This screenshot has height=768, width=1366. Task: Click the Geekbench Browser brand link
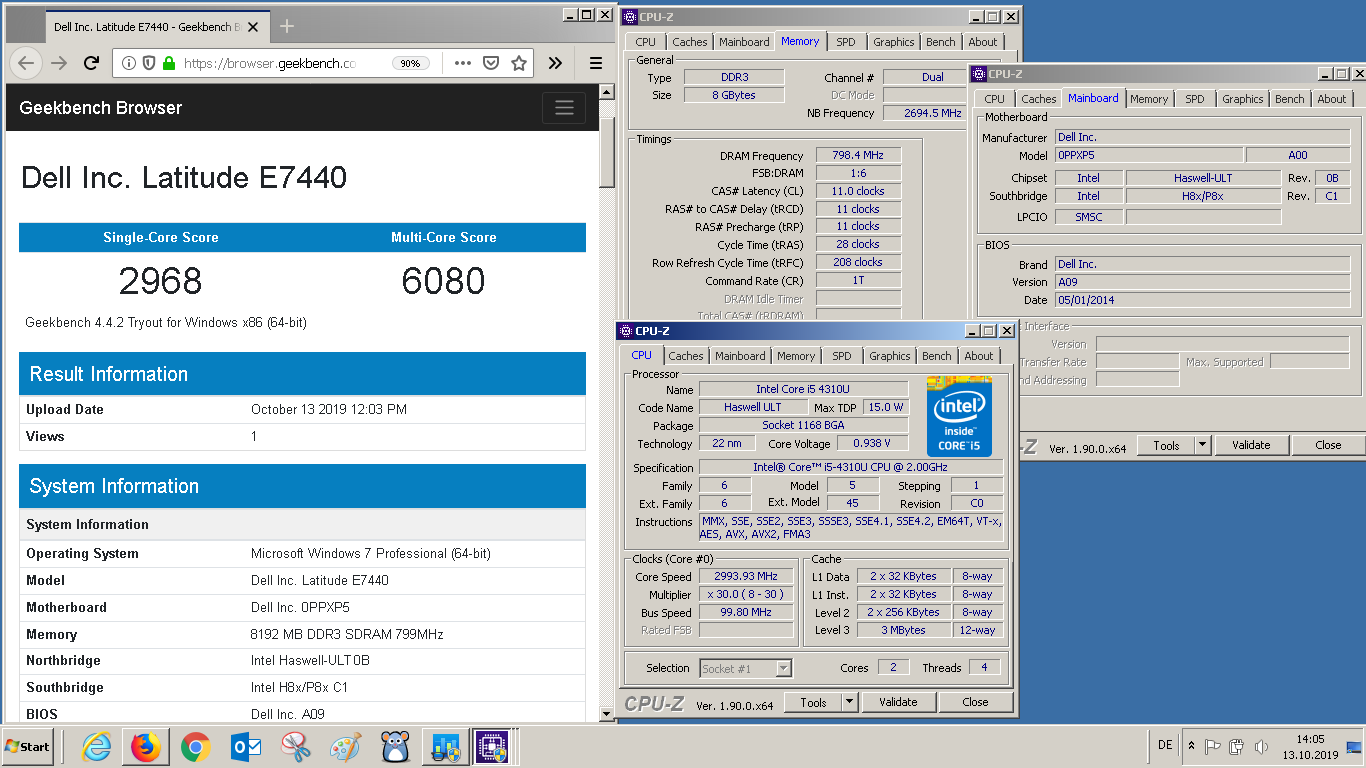tap(101, 108)
